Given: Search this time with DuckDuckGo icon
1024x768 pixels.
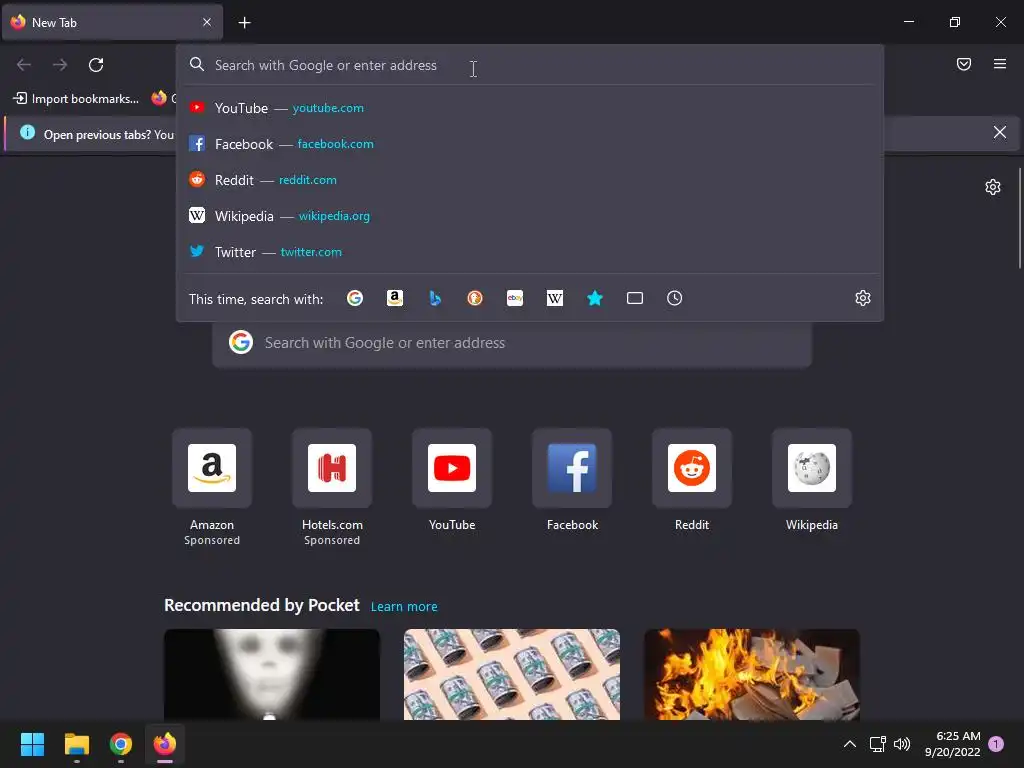Looking at the screenshot, I should pos(475,298).
